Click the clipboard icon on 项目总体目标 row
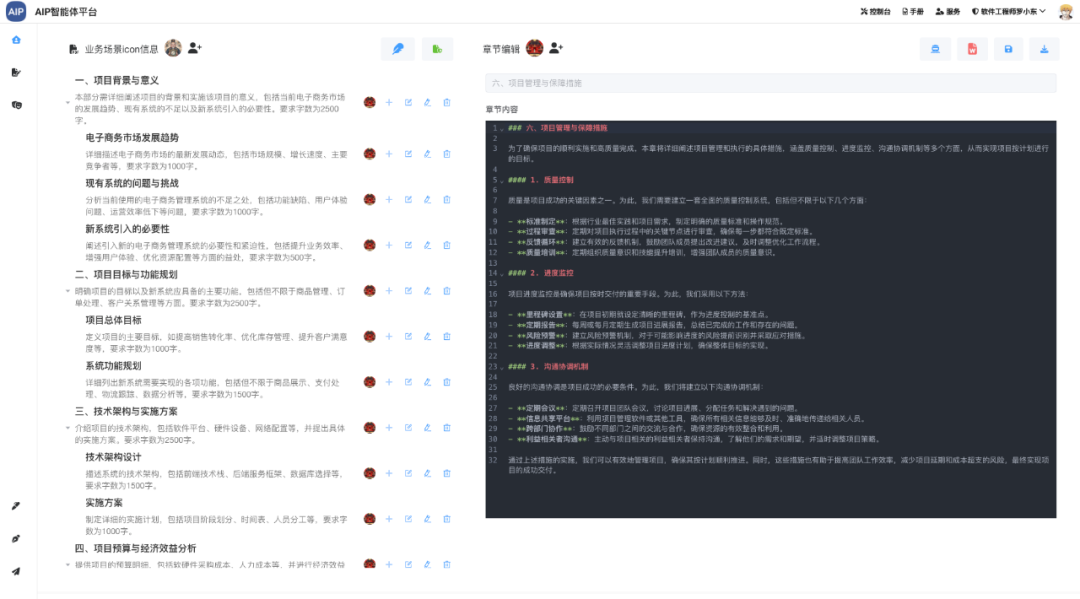Image resolution: width=1080 pixels, height=599 pixels. pyautogui.click(x=447, y=337)
